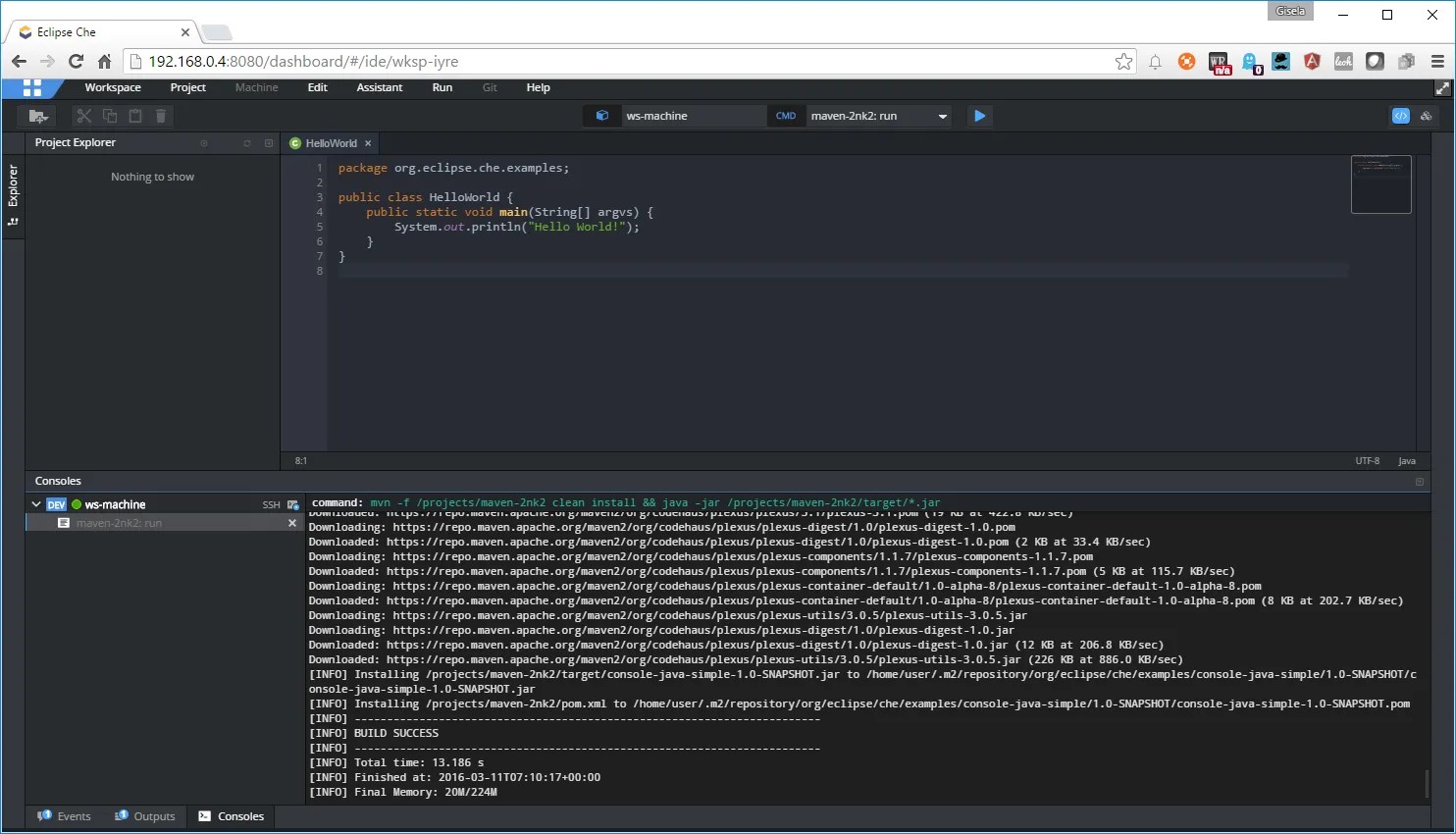The width and height of the screenshot is (1456, 834).
Task: Click the Java file type status label
Action: (x=1406, y=461)
